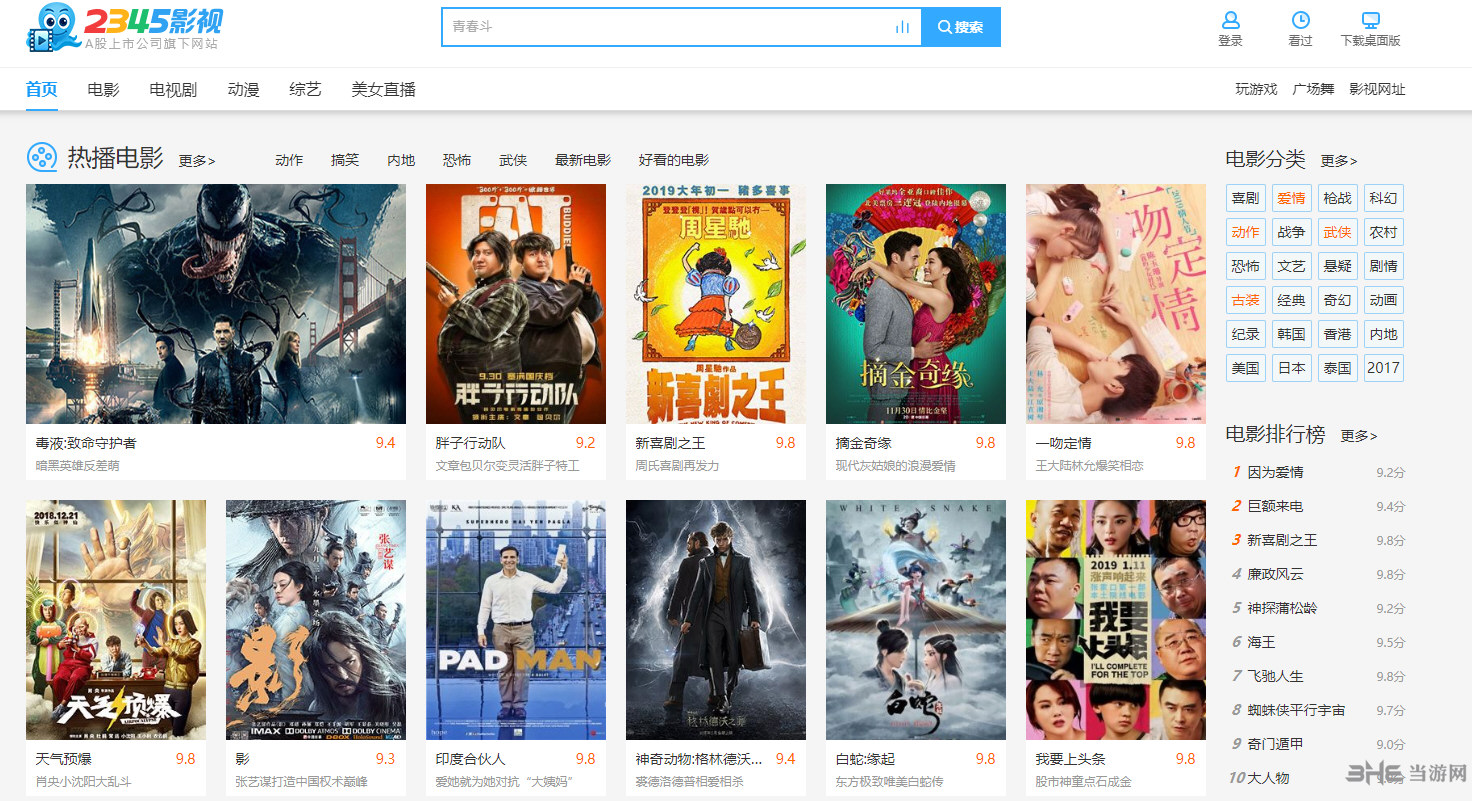Viewport: 1472px width, 801px height.
Task: Click the 印度合伙人 title text
Action: pyautogui.click(x=471, y=759)
